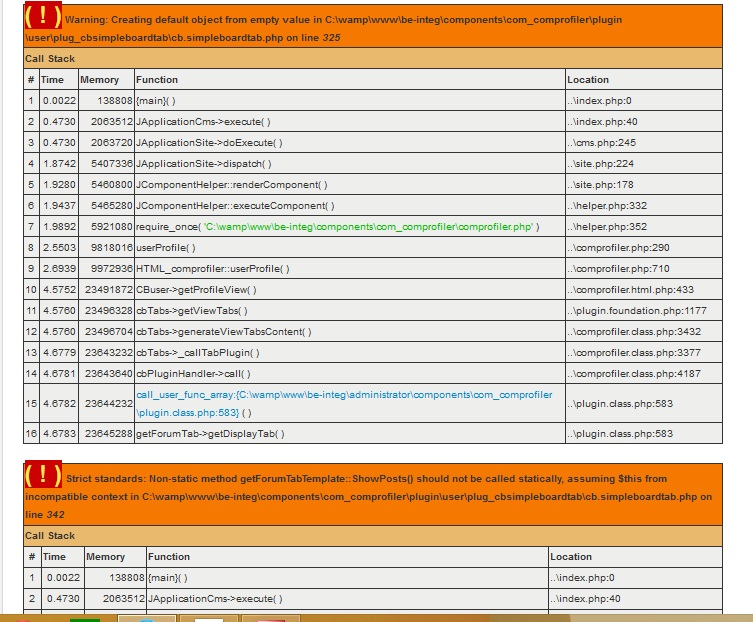Click the green comprofiler.php path in require_once row
The width and height of the screenshot is (753, 622).
368,227
